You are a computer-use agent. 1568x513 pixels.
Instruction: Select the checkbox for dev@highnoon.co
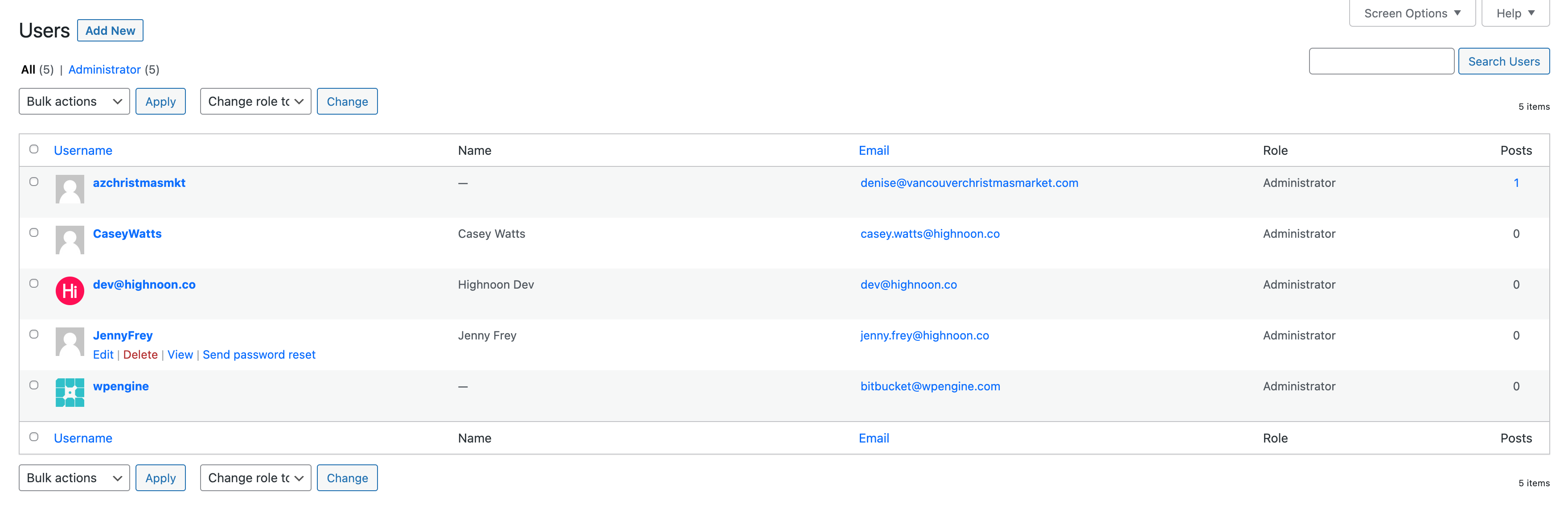point(33,283)
